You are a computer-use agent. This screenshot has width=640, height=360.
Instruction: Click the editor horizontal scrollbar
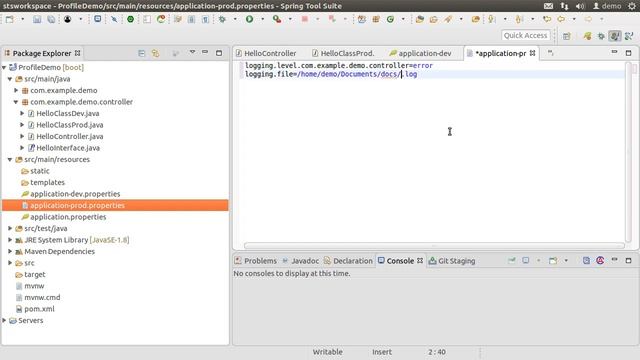click(434, 245)
